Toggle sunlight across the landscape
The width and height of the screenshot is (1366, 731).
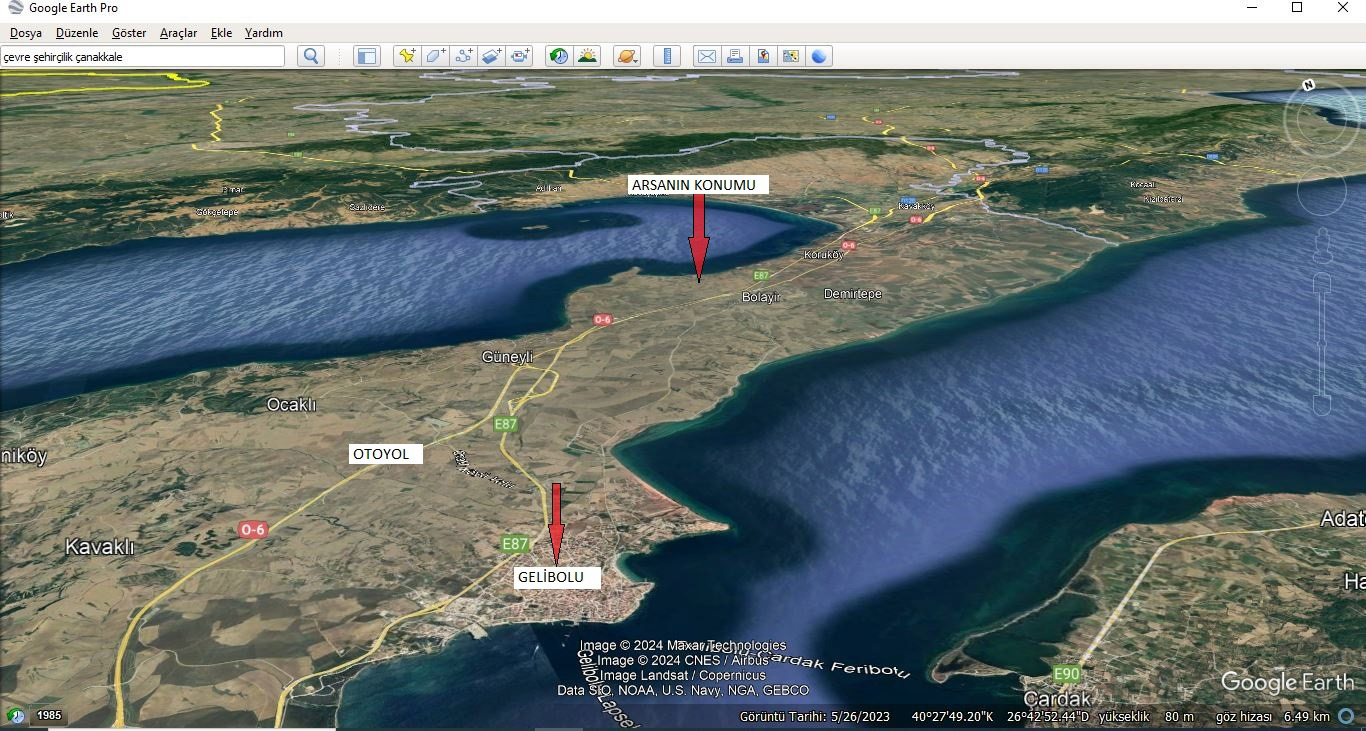[x=587, y=57]
